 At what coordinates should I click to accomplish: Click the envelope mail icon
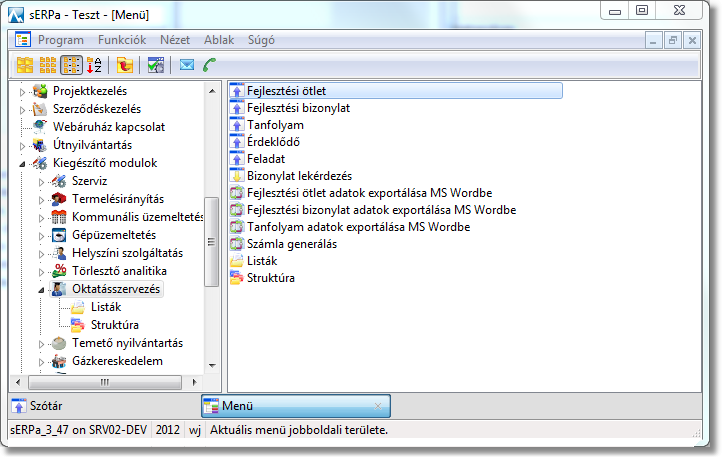coord(186,65)
